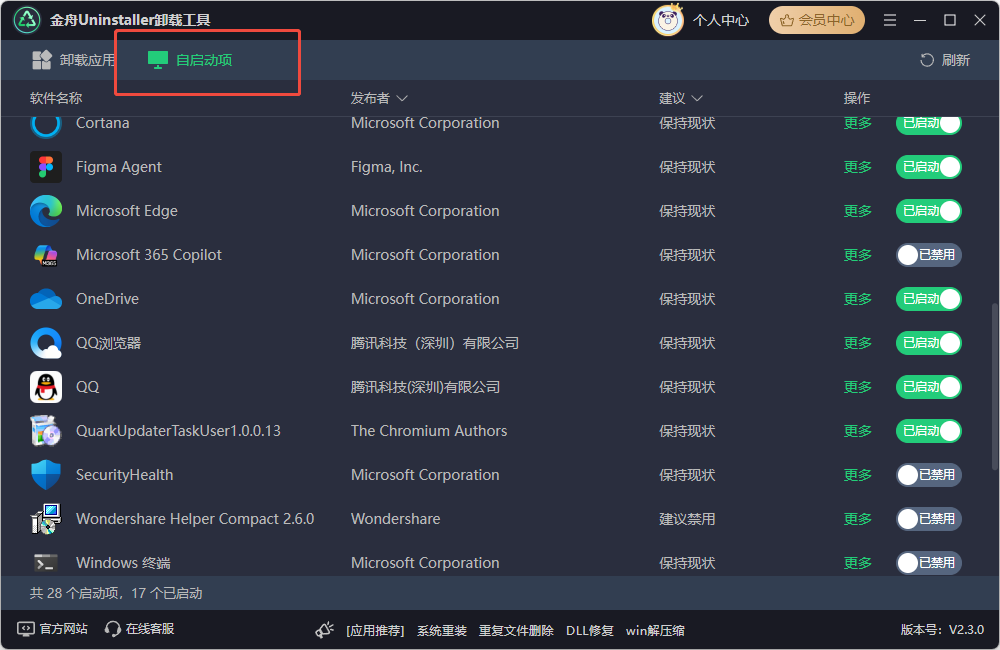Screen dimensions: 1000x650
Task: Show 更多 options for OneDrive
Action: coord(857,299)
